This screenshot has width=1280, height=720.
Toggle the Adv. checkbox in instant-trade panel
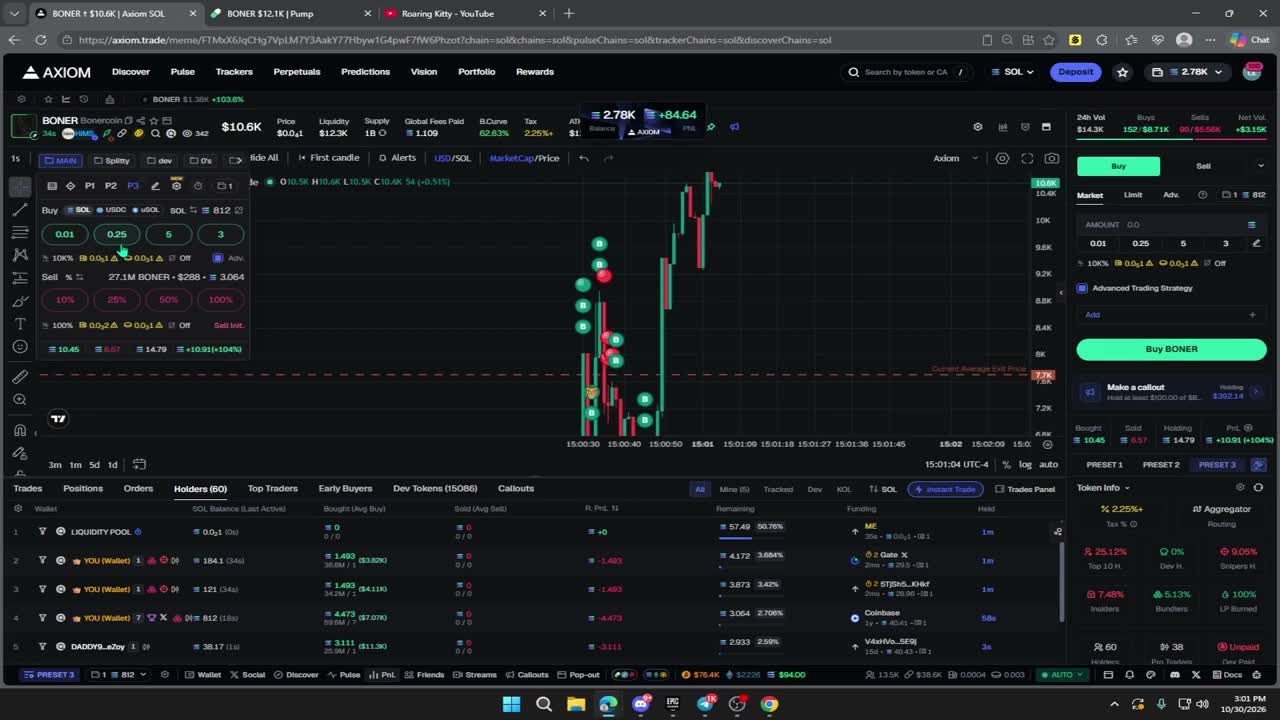click(x=218, y=258)
